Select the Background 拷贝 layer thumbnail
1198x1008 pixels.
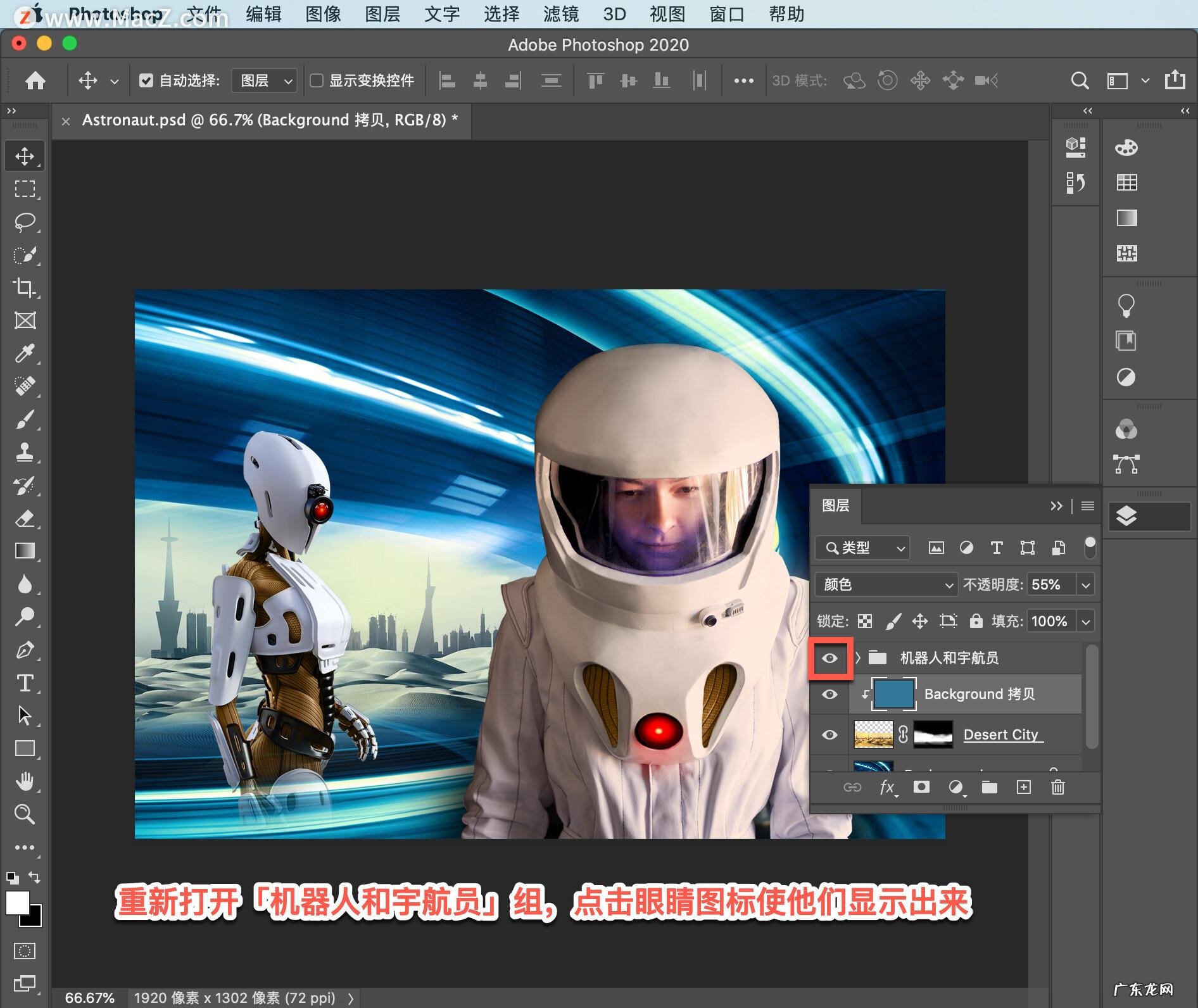893,694
